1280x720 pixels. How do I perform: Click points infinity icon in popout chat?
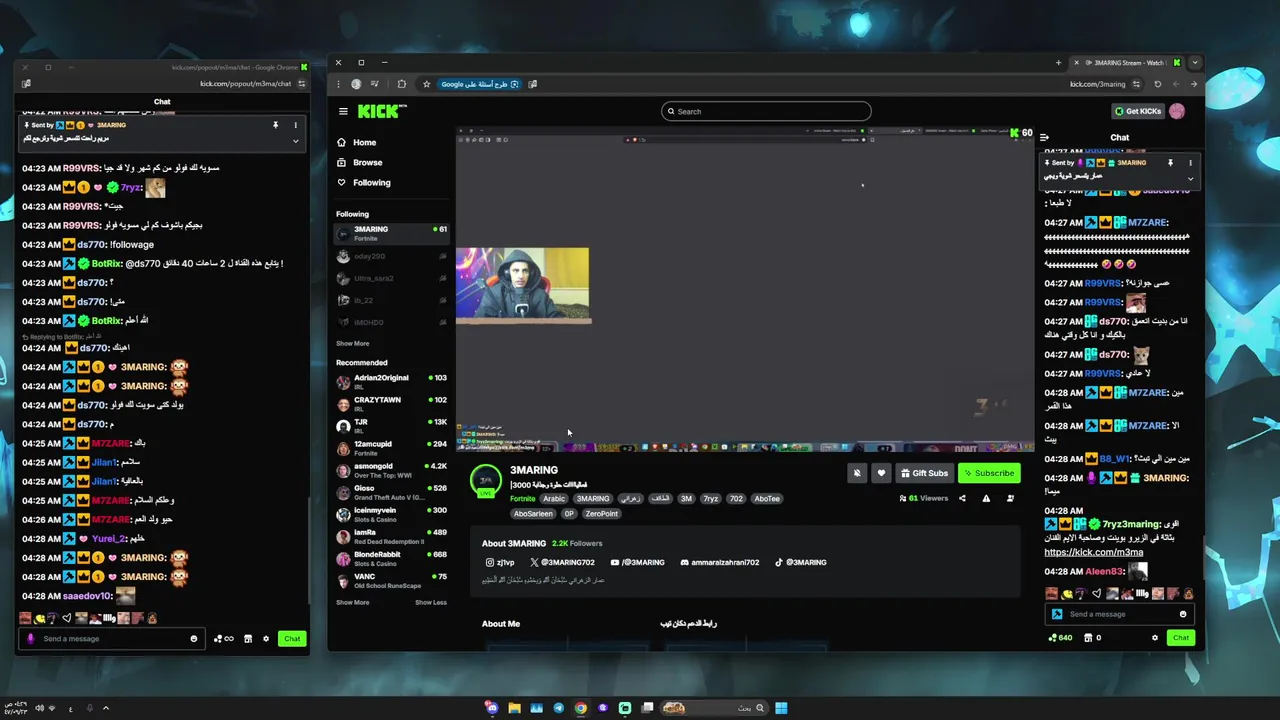click(223, 638)
